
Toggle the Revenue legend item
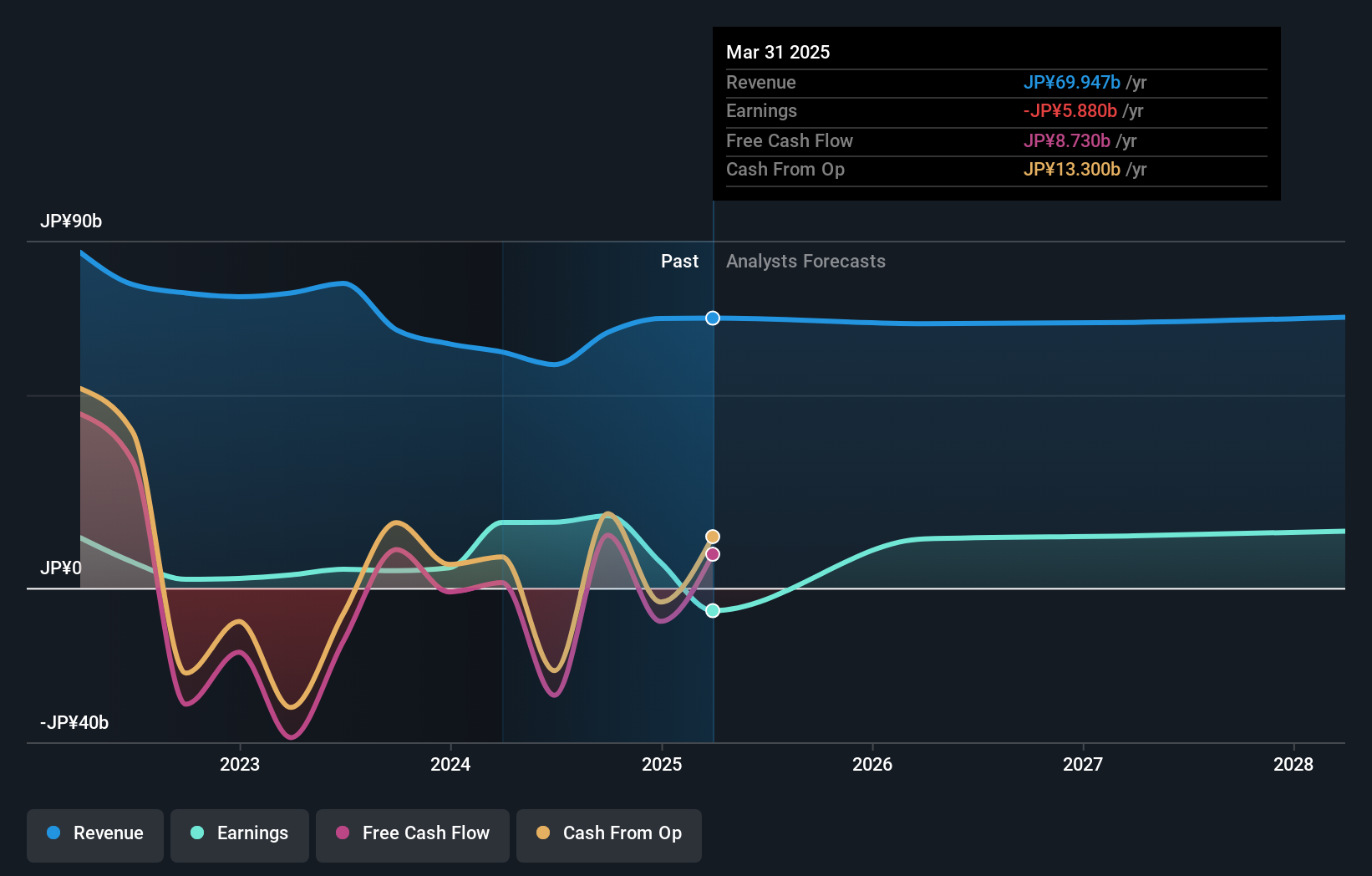(95, 835)
